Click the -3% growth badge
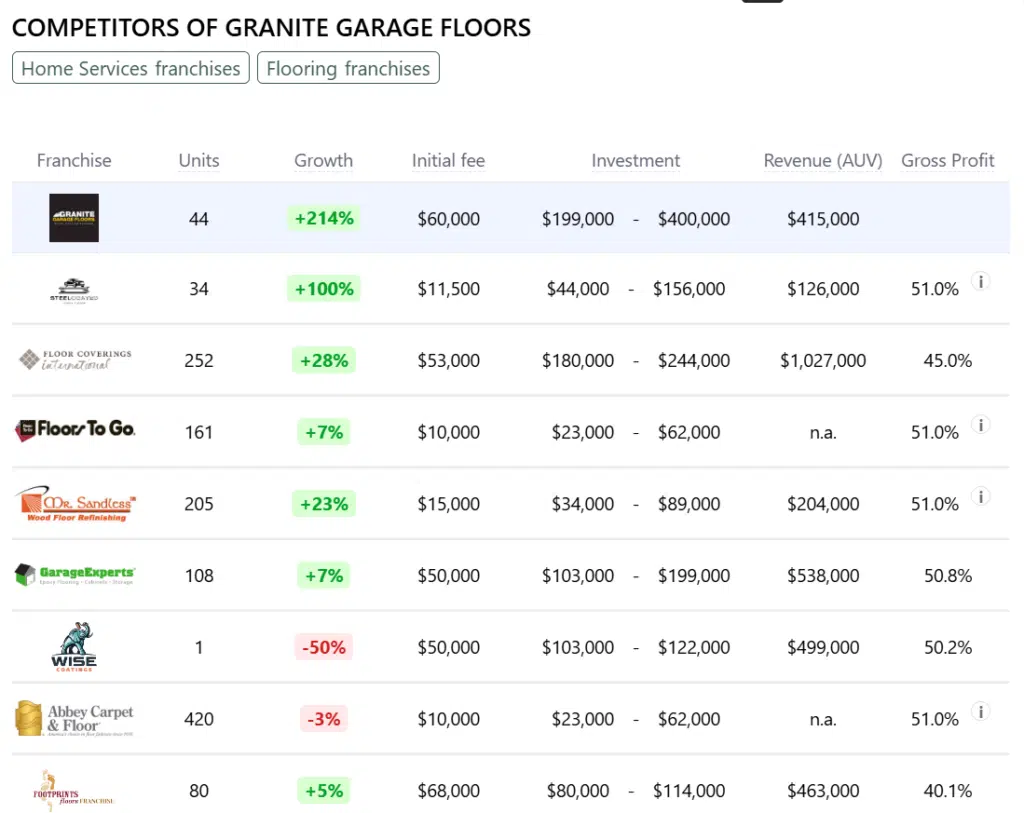1024x813 pixels. [x=324, y=719]
